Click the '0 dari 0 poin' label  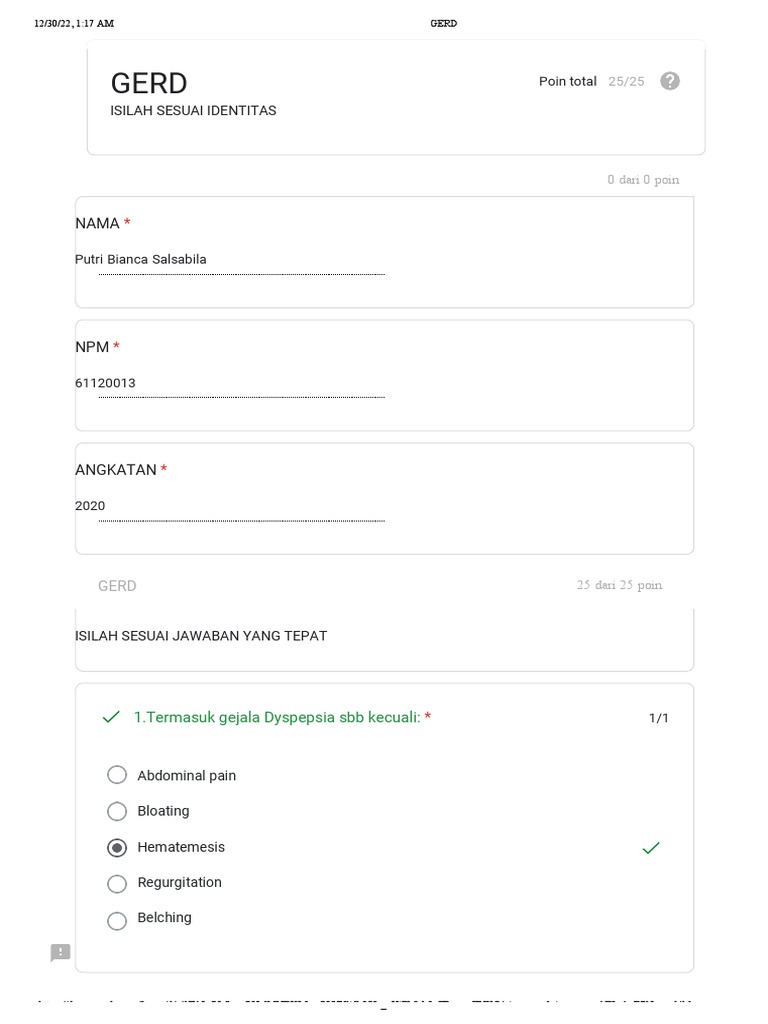(643, 180)
